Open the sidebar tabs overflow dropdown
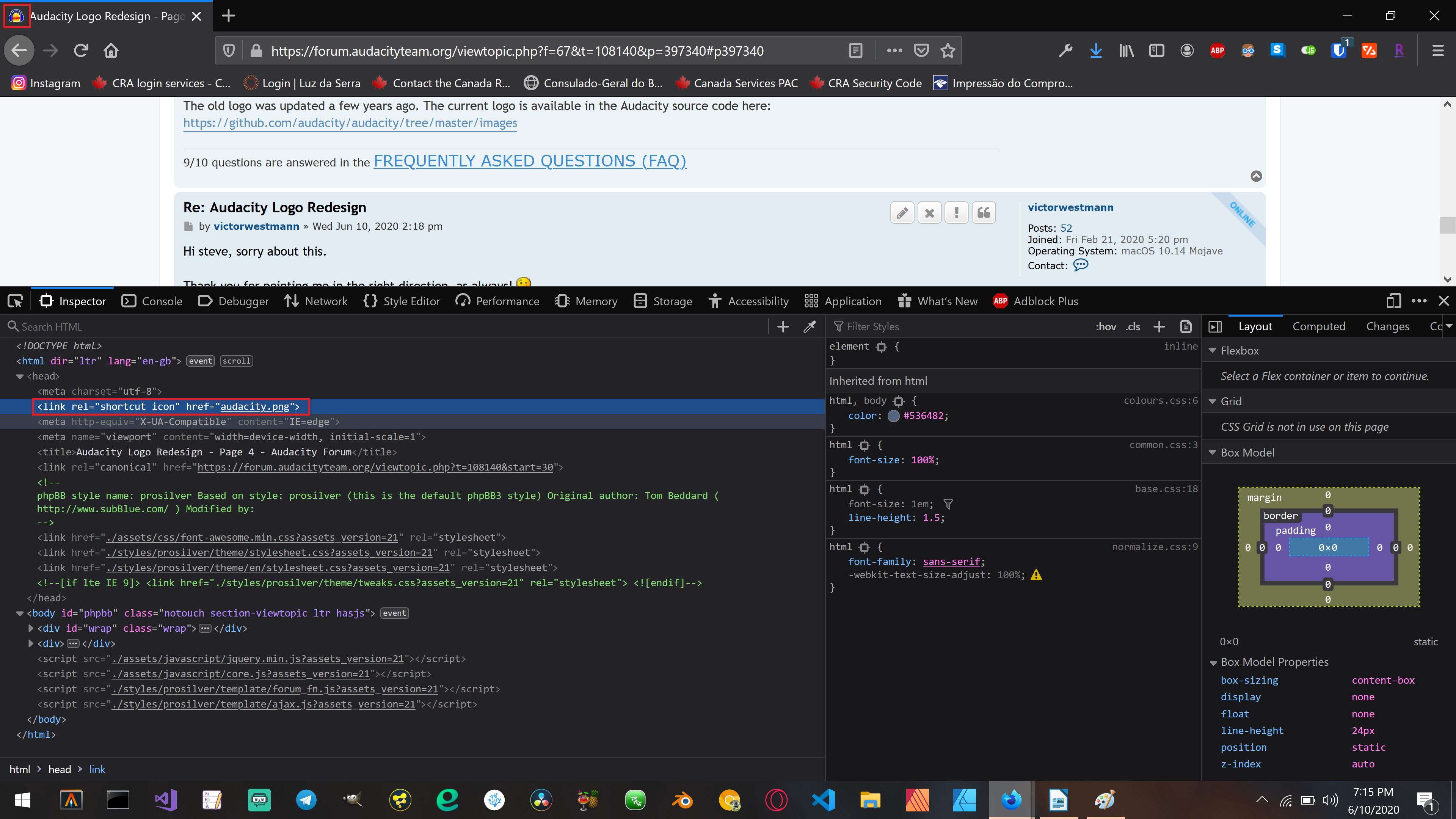 coord(1449,326)
